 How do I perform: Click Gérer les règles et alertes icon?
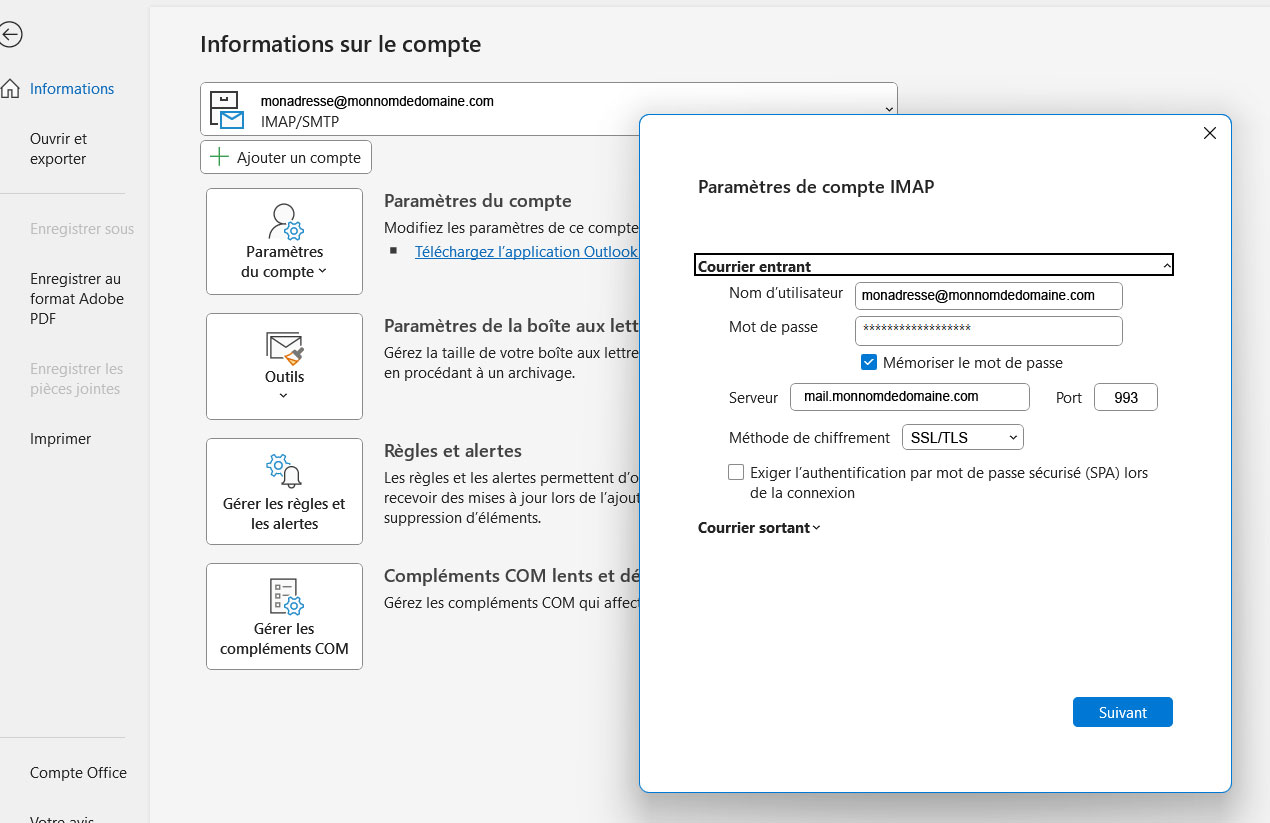pos(284,471)
